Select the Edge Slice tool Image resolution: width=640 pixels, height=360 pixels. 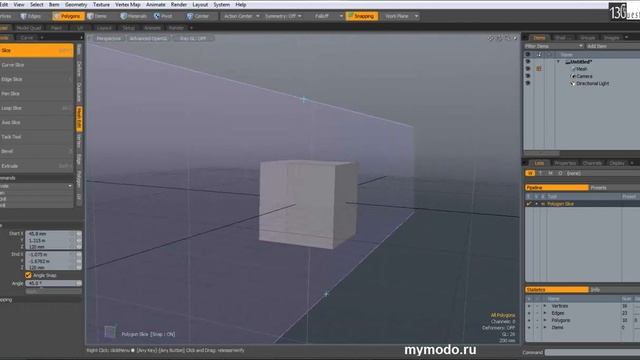(x=36, y=79)
